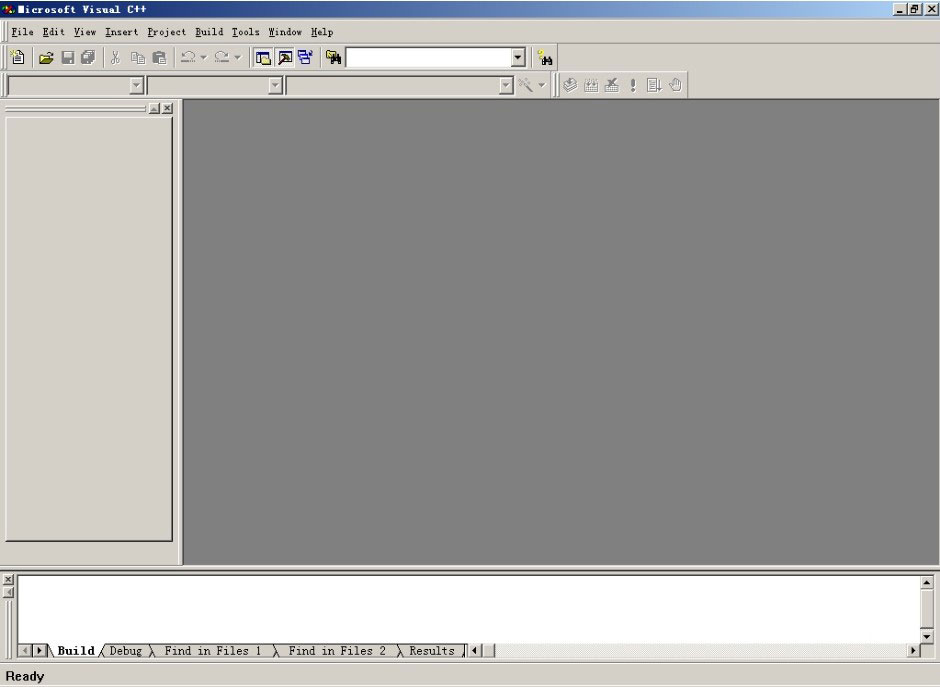
Task: Open the Project menu
Action: [167, 32]
